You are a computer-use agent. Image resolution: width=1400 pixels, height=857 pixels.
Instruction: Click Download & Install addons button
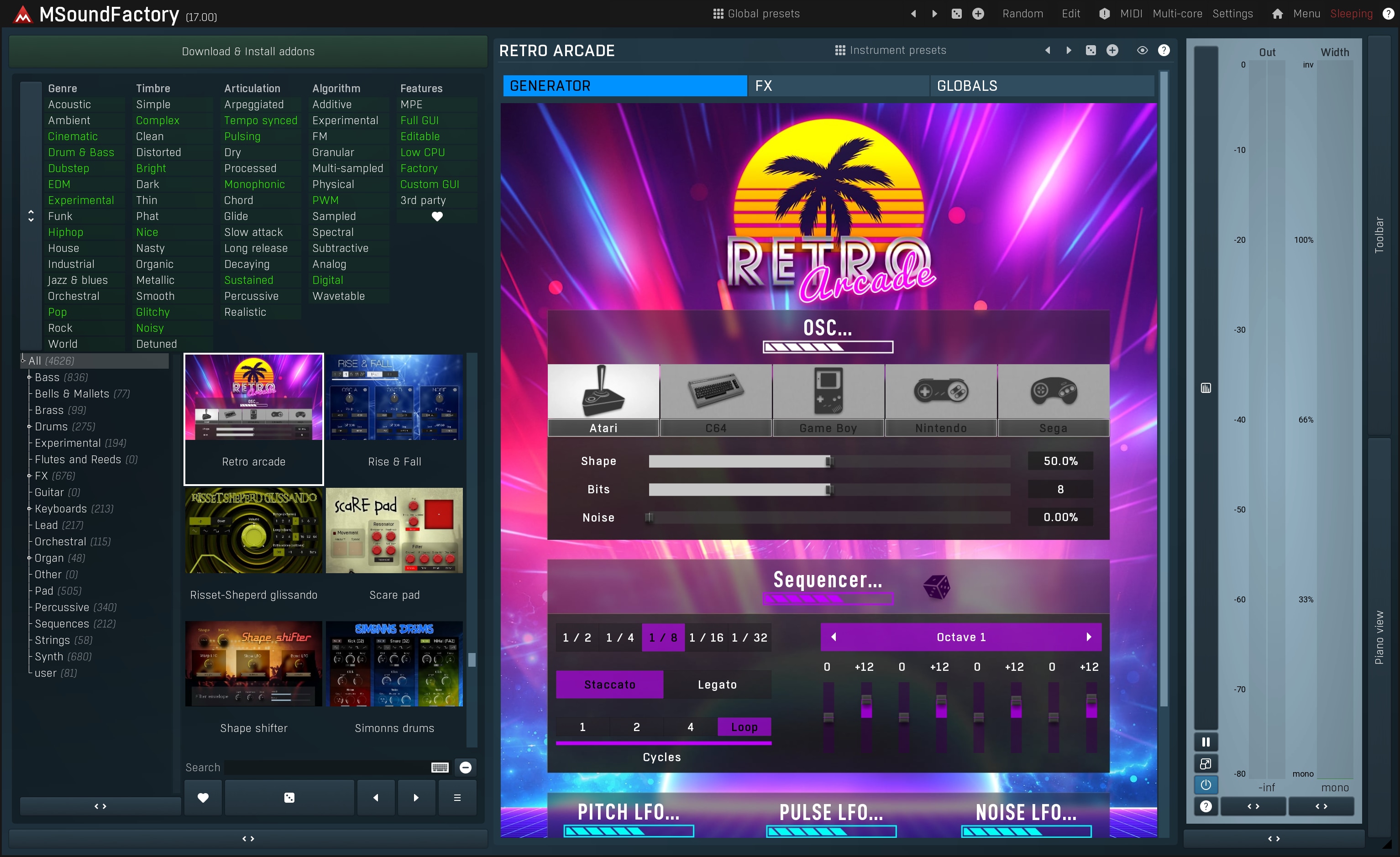click(248, 52)
